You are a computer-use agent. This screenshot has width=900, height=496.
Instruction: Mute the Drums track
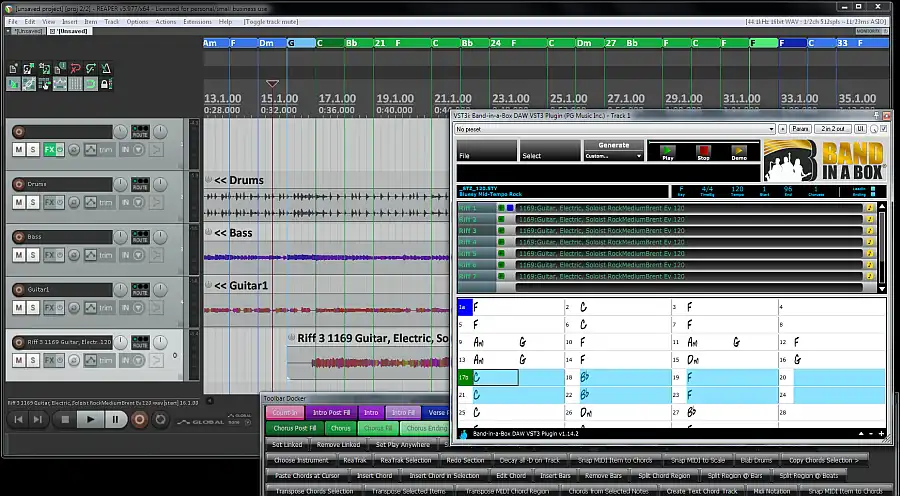click(x=19, y=203)
